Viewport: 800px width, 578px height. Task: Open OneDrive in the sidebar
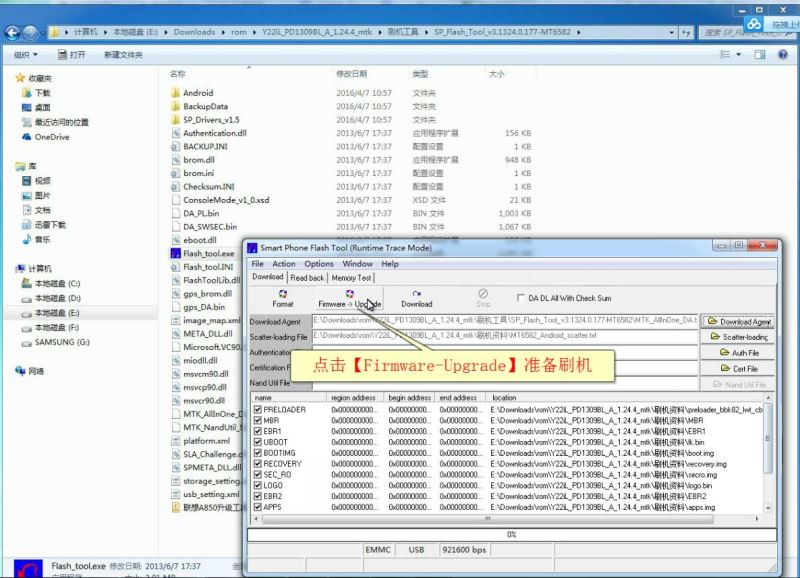[52, 137]
